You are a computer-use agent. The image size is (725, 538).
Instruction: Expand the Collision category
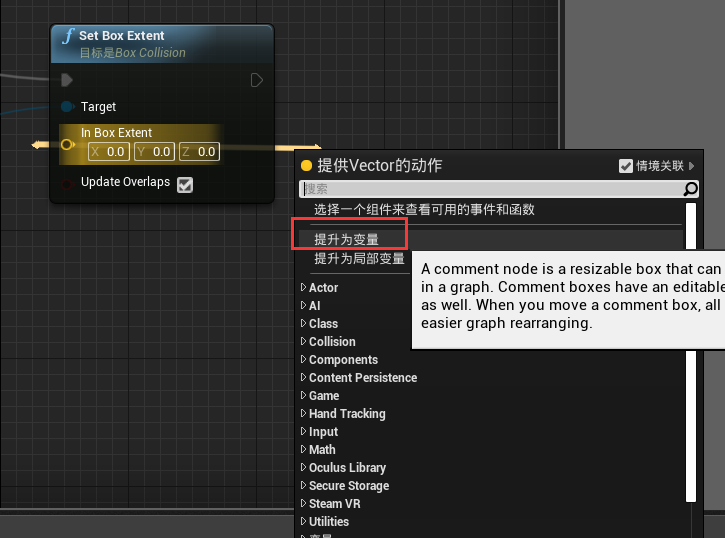coord(303,342)
